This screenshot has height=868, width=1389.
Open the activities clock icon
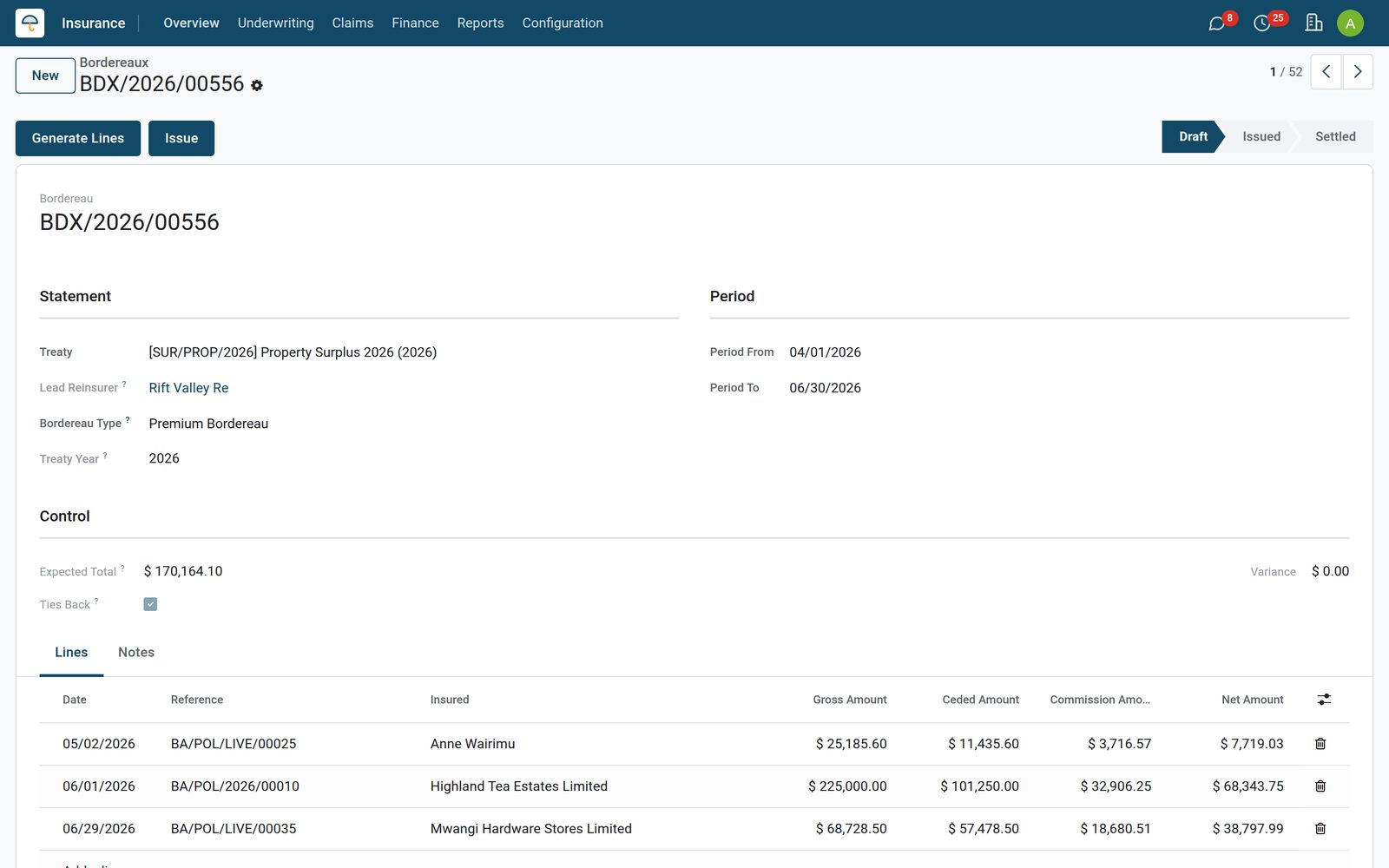click(1262, 23)
